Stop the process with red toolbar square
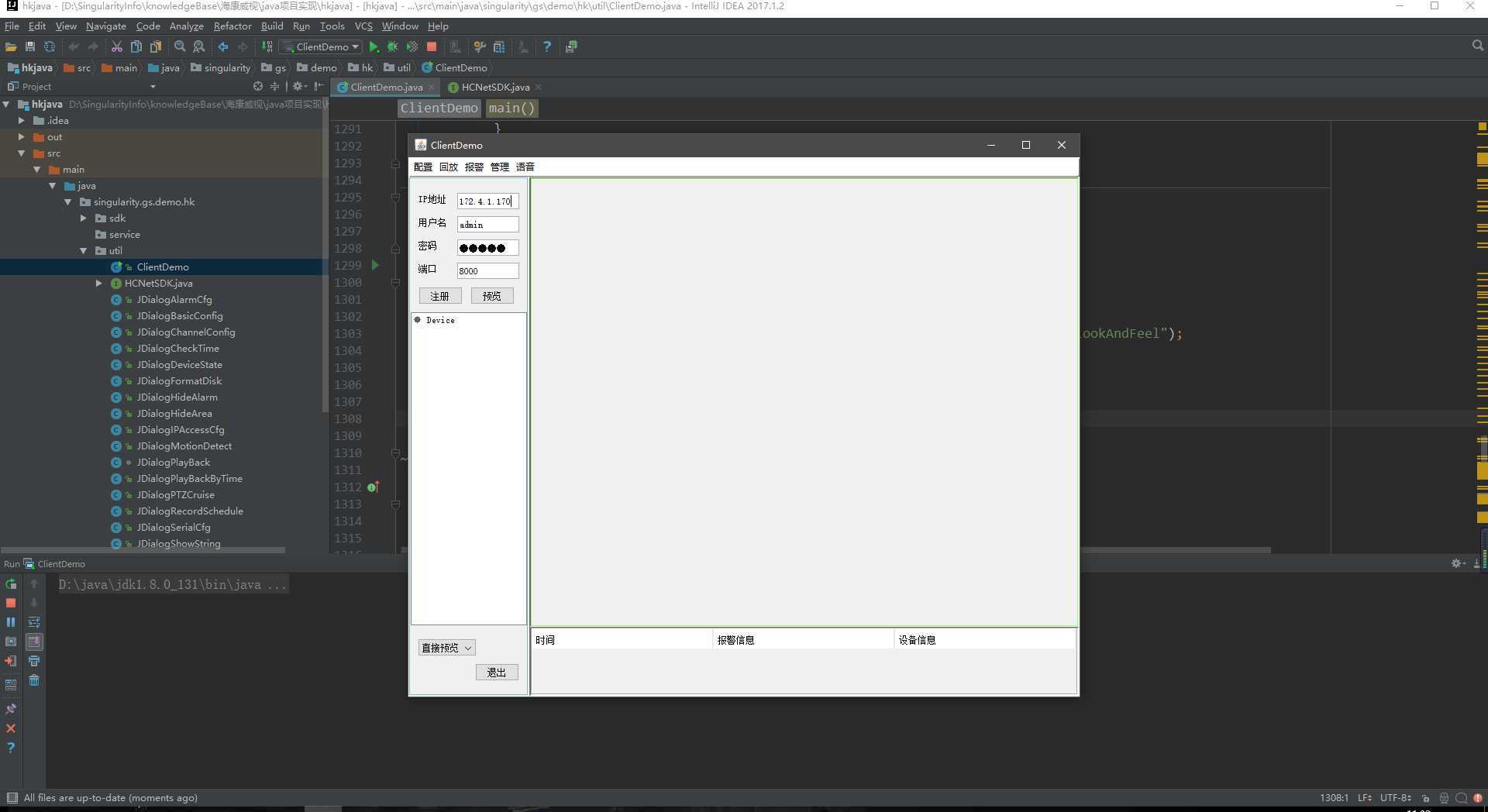The image size is (1488, 812). pyautogui.click(x=432, y=46)
